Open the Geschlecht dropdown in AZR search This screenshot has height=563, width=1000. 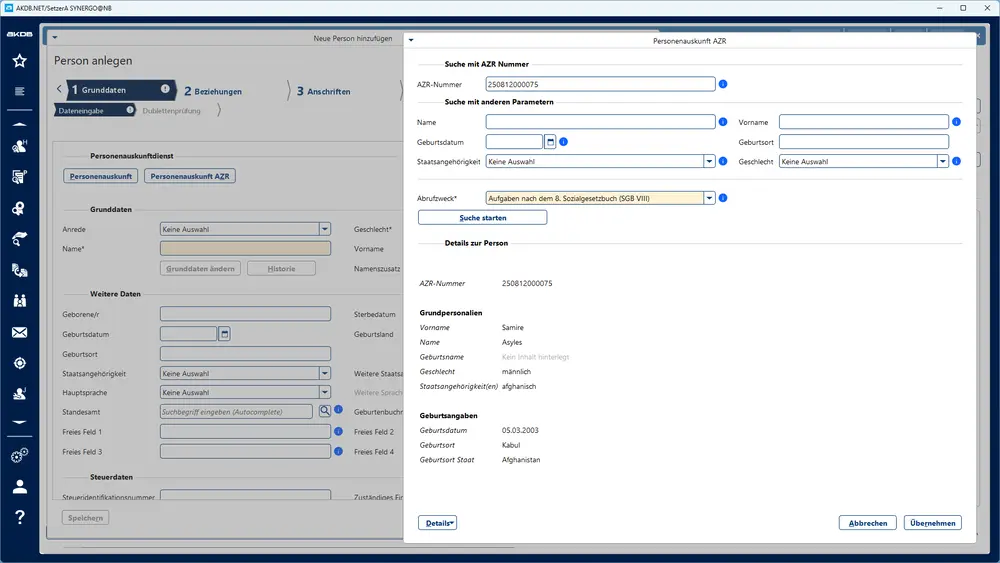tap(942, 160)
